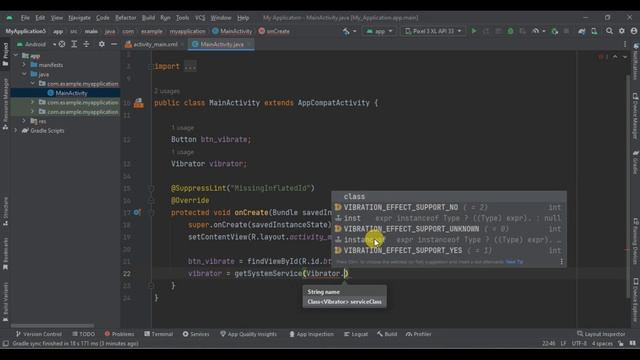Run the app with green play button
Screen dimensions: 640x360
[x=474, y=31]
